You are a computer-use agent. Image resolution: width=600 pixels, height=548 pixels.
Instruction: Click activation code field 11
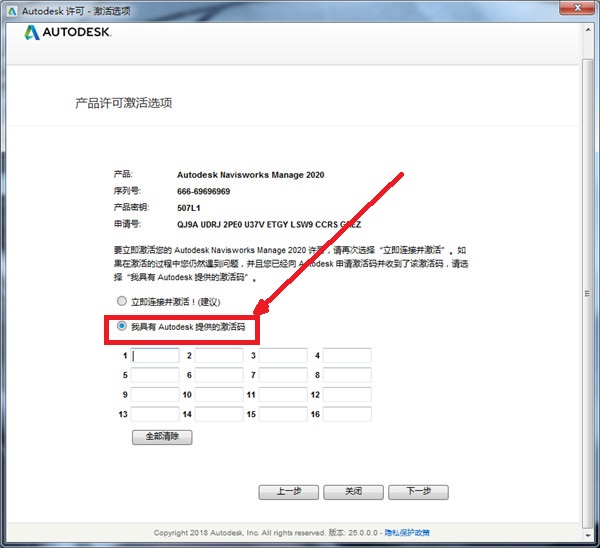(x=283, y=395)
